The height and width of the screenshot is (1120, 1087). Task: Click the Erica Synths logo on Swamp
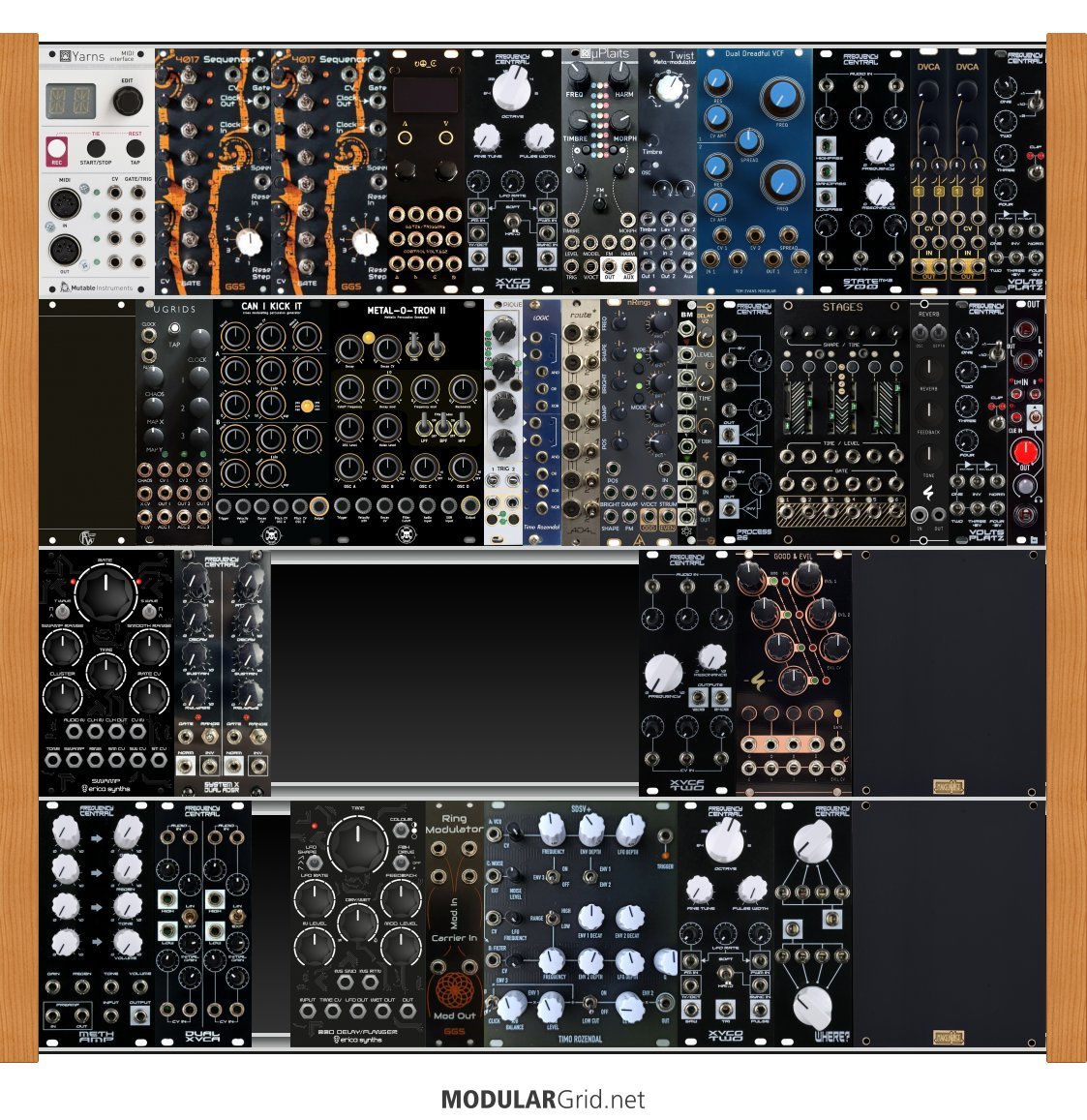click(x=106, y=789)
